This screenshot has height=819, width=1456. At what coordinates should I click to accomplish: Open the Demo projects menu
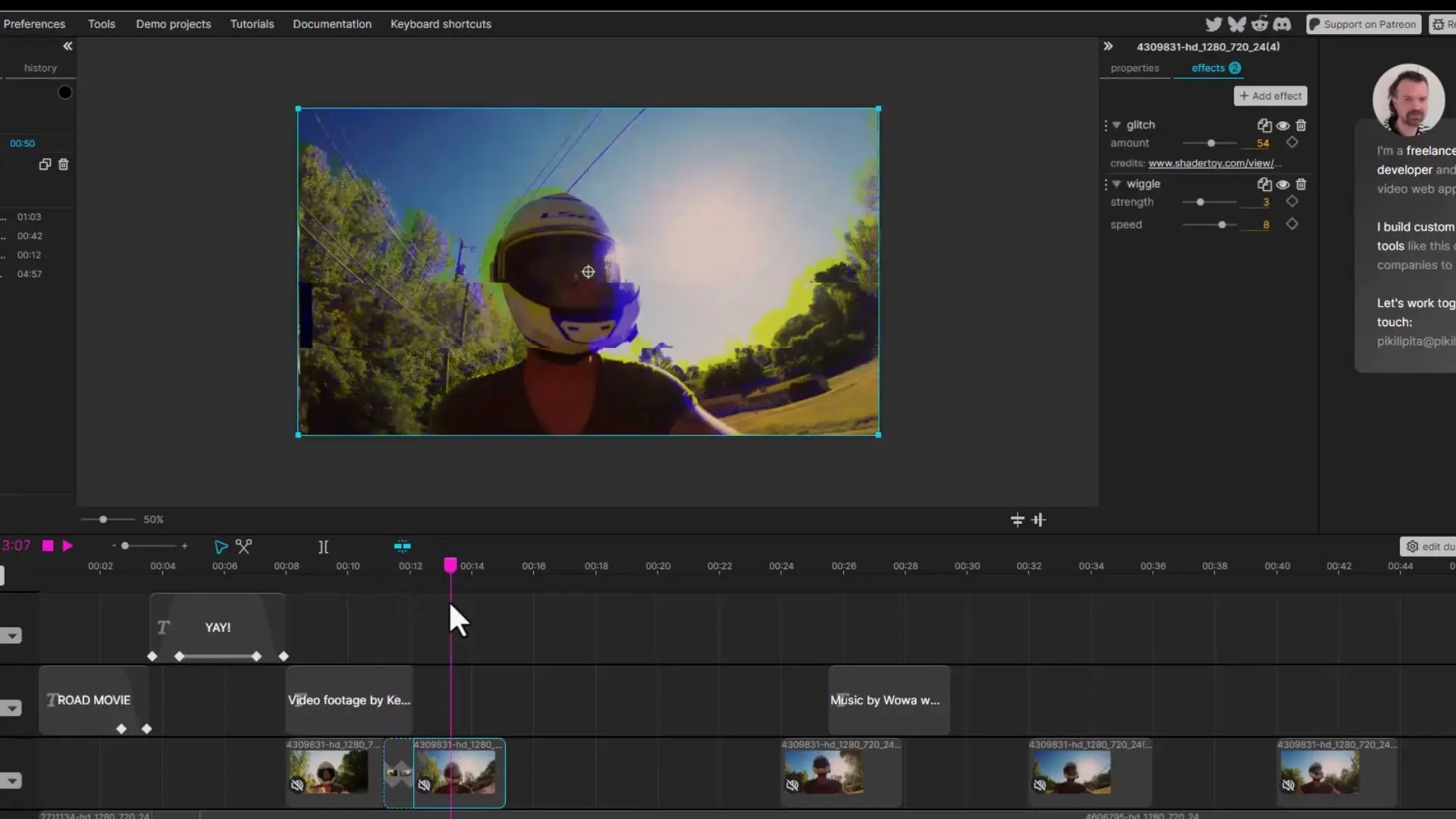tap(173, 24)
